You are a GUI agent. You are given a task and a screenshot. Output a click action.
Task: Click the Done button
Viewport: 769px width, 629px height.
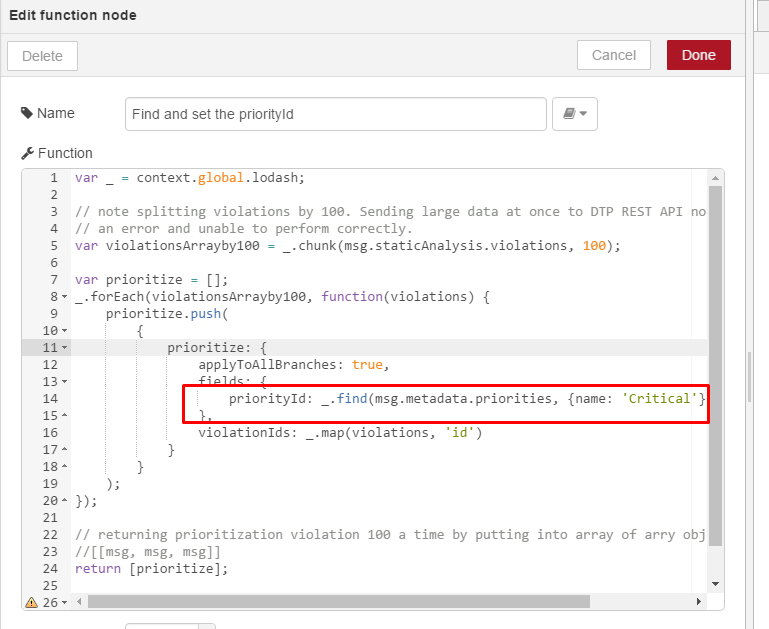[x=698, y=55]
